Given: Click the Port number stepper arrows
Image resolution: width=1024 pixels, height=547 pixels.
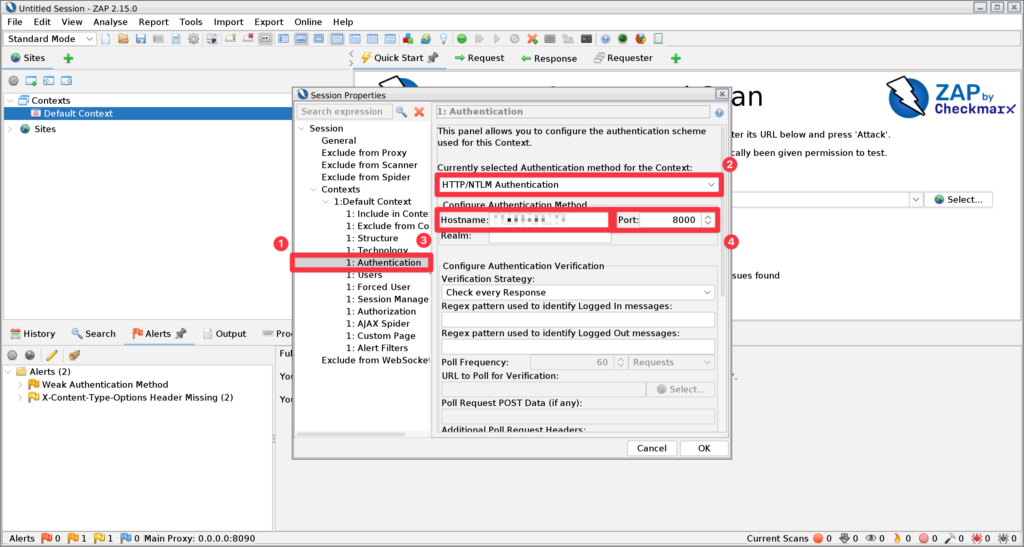Looking at the screenshot, I should point(708,220).
